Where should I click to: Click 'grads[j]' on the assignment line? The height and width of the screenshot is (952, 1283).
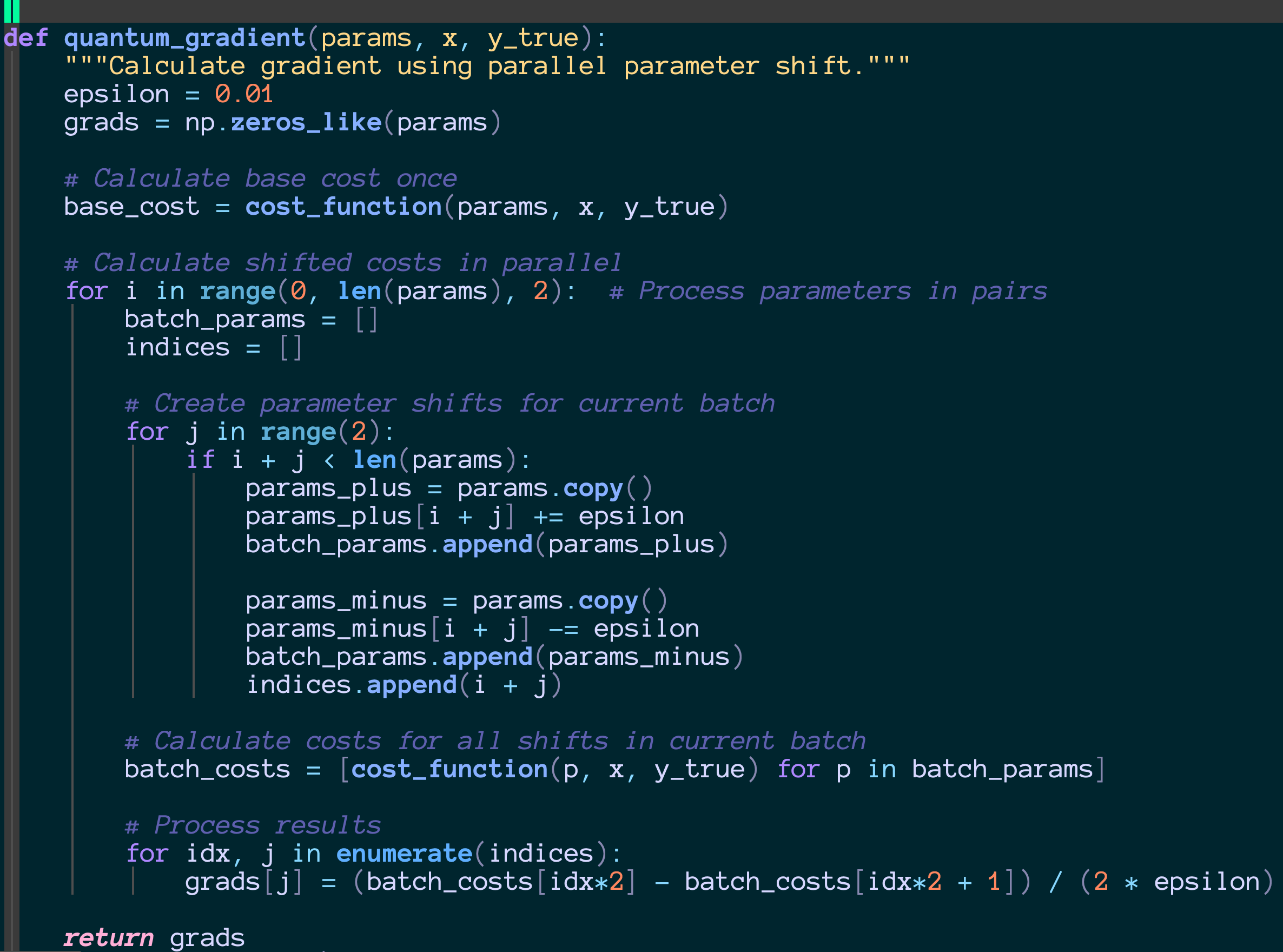[243, 882]
